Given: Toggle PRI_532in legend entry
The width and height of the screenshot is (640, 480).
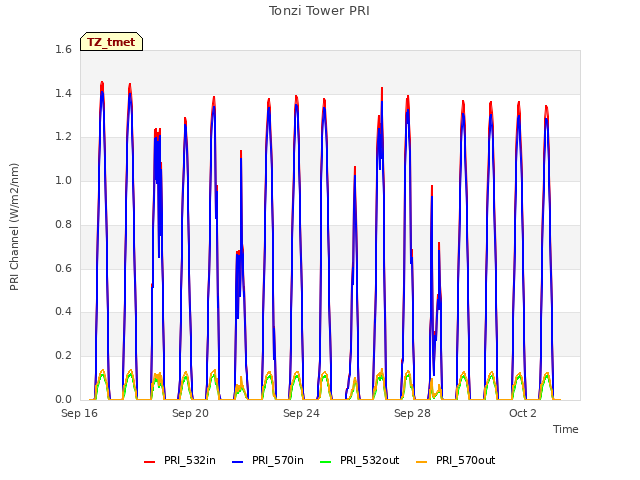Looking at the screenshot, I should point(180,460).
